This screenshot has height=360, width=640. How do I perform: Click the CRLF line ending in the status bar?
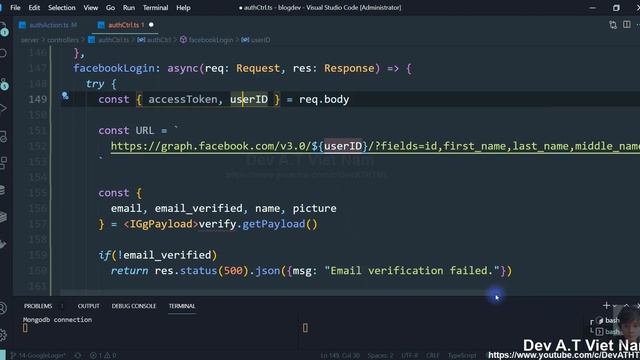coord(432,356)
